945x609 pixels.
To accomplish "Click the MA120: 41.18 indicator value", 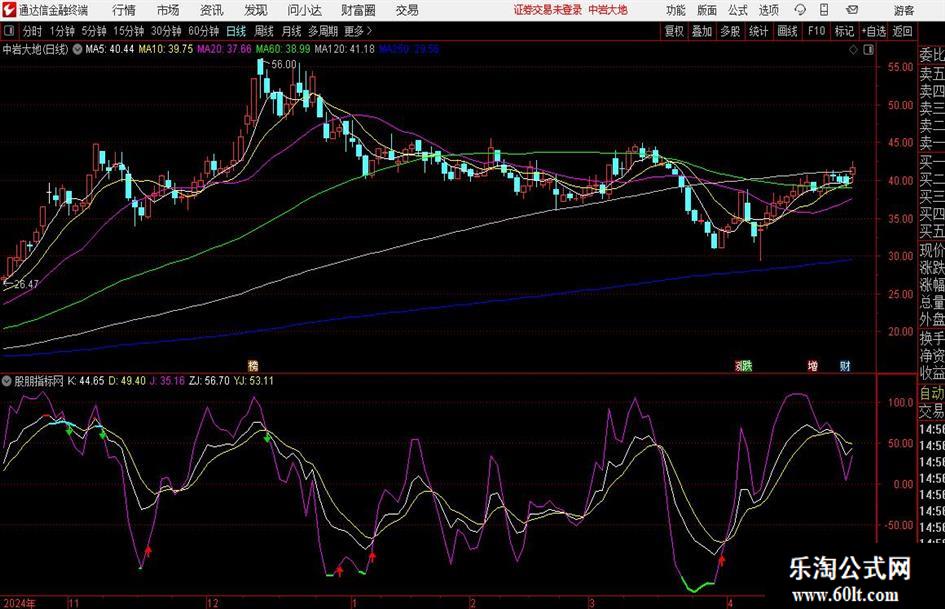I will tap(344, 49).
